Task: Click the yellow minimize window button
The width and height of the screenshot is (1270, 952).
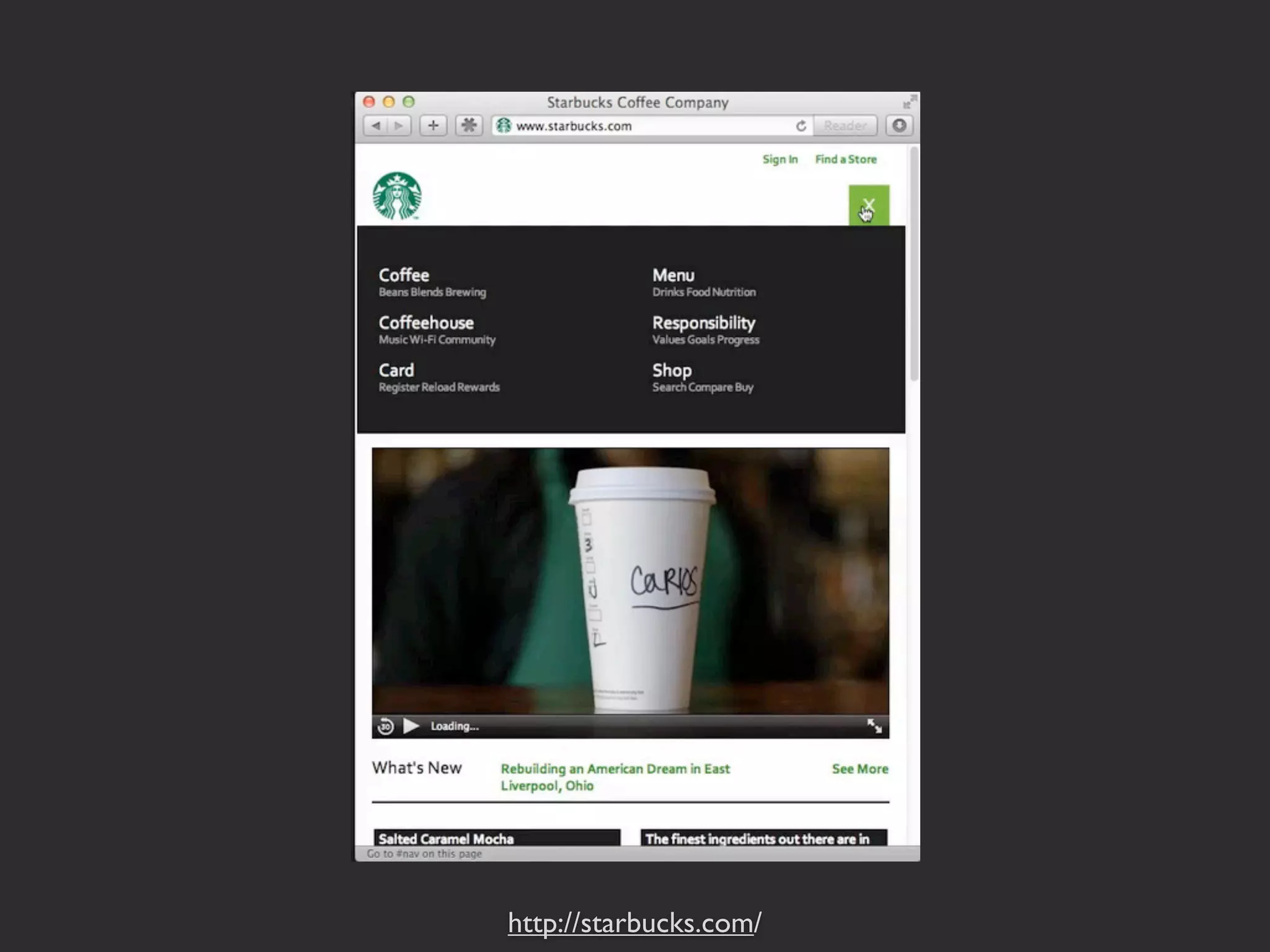Action: (x=389, y=102)
